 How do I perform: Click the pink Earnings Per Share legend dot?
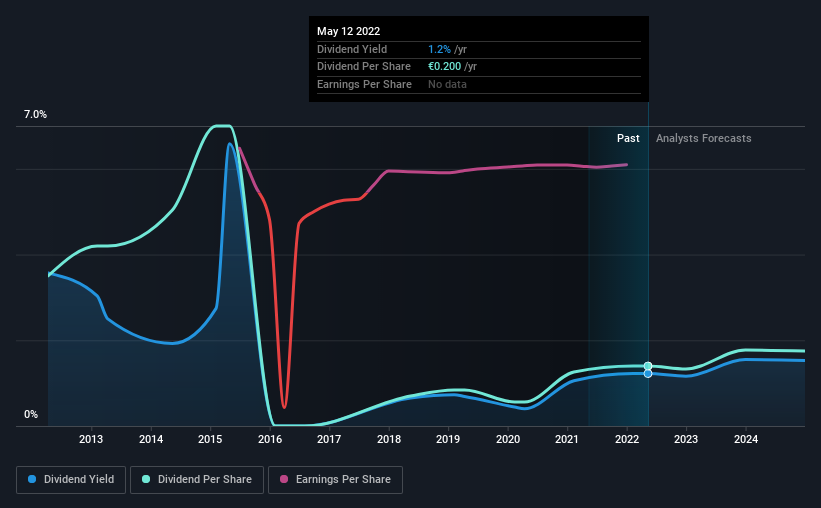point(284,479)
